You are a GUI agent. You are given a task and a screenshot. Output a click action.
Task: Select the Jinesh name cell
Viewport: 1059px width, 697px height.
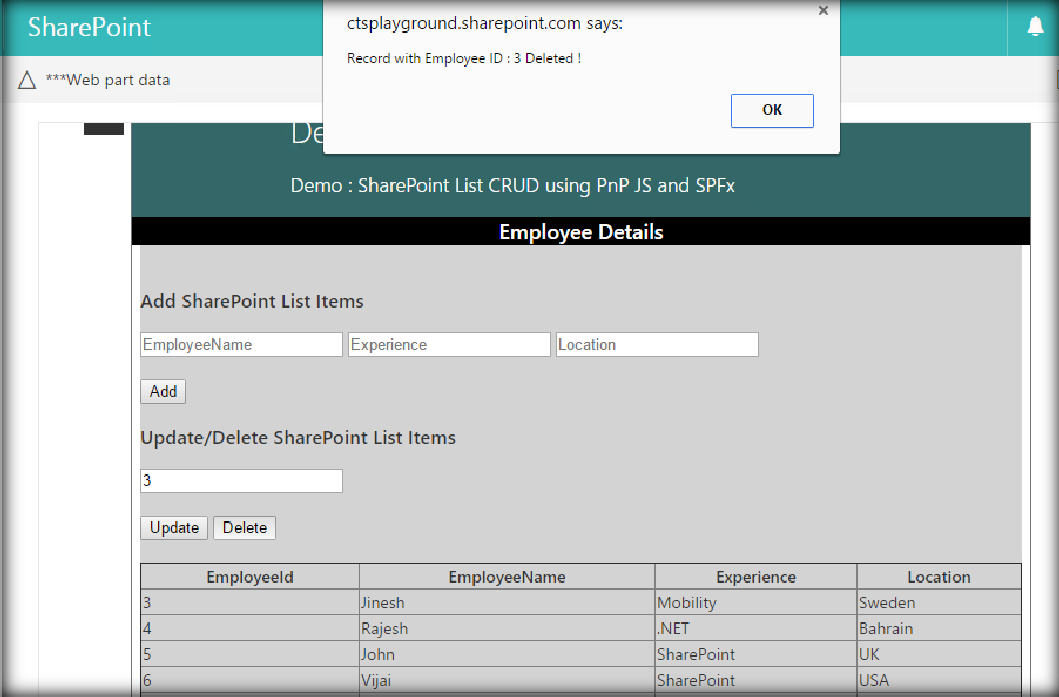507,602
